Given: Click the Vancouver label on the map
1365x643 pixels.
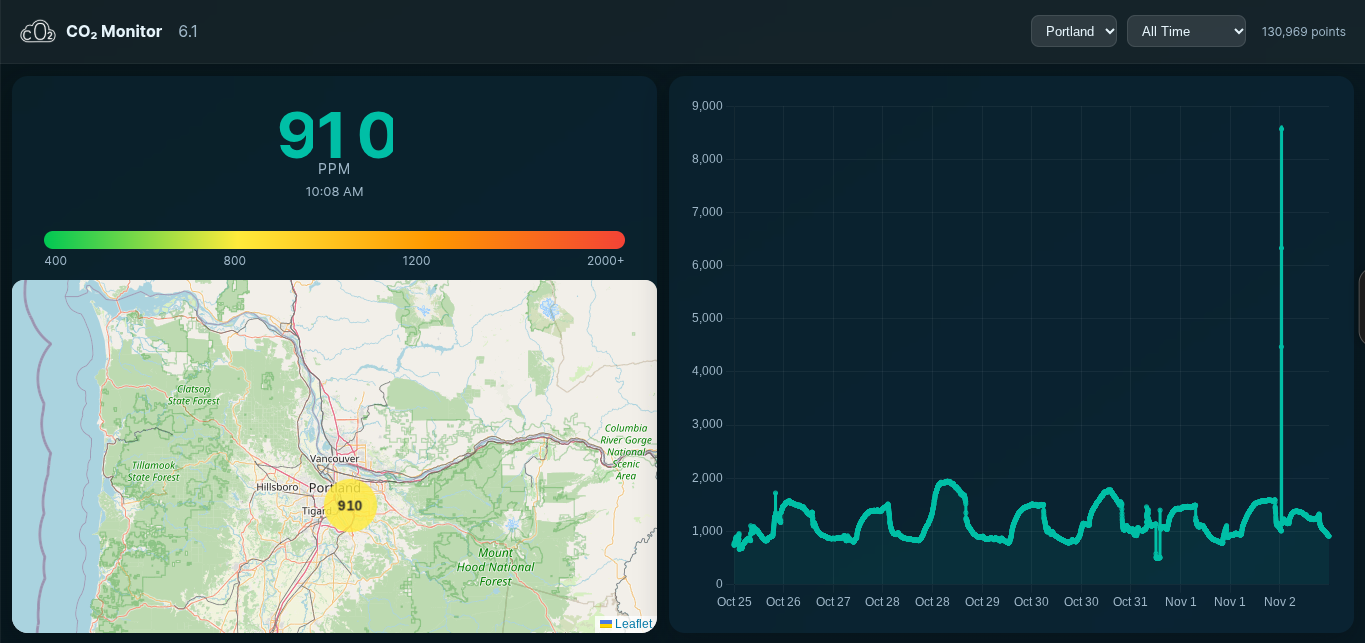Looking at the screenshot, I should tap(335, 459).
